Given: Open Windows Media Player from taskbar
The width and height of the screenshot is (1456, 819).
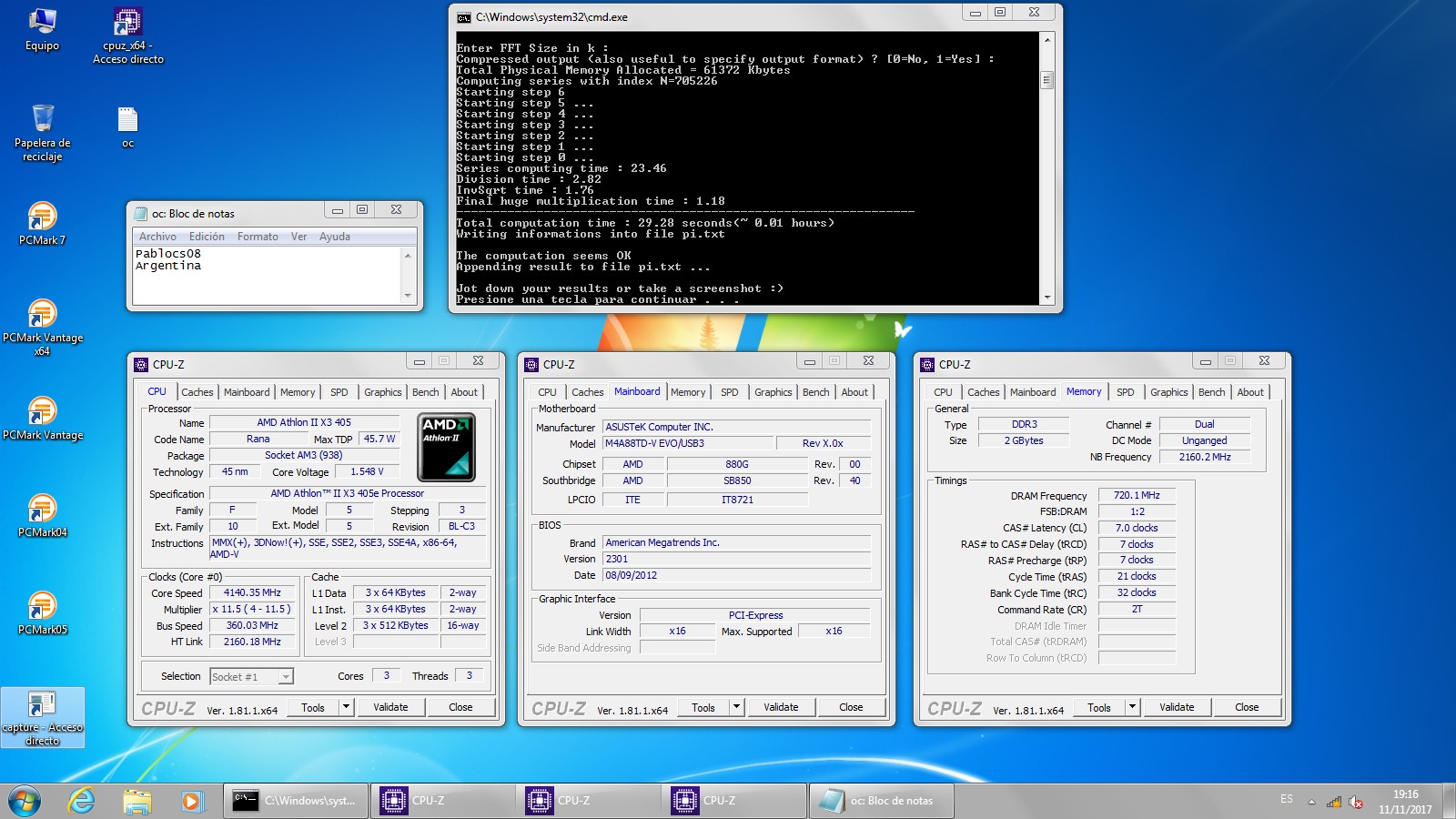Looking at the screenshot, I should 190,801.
